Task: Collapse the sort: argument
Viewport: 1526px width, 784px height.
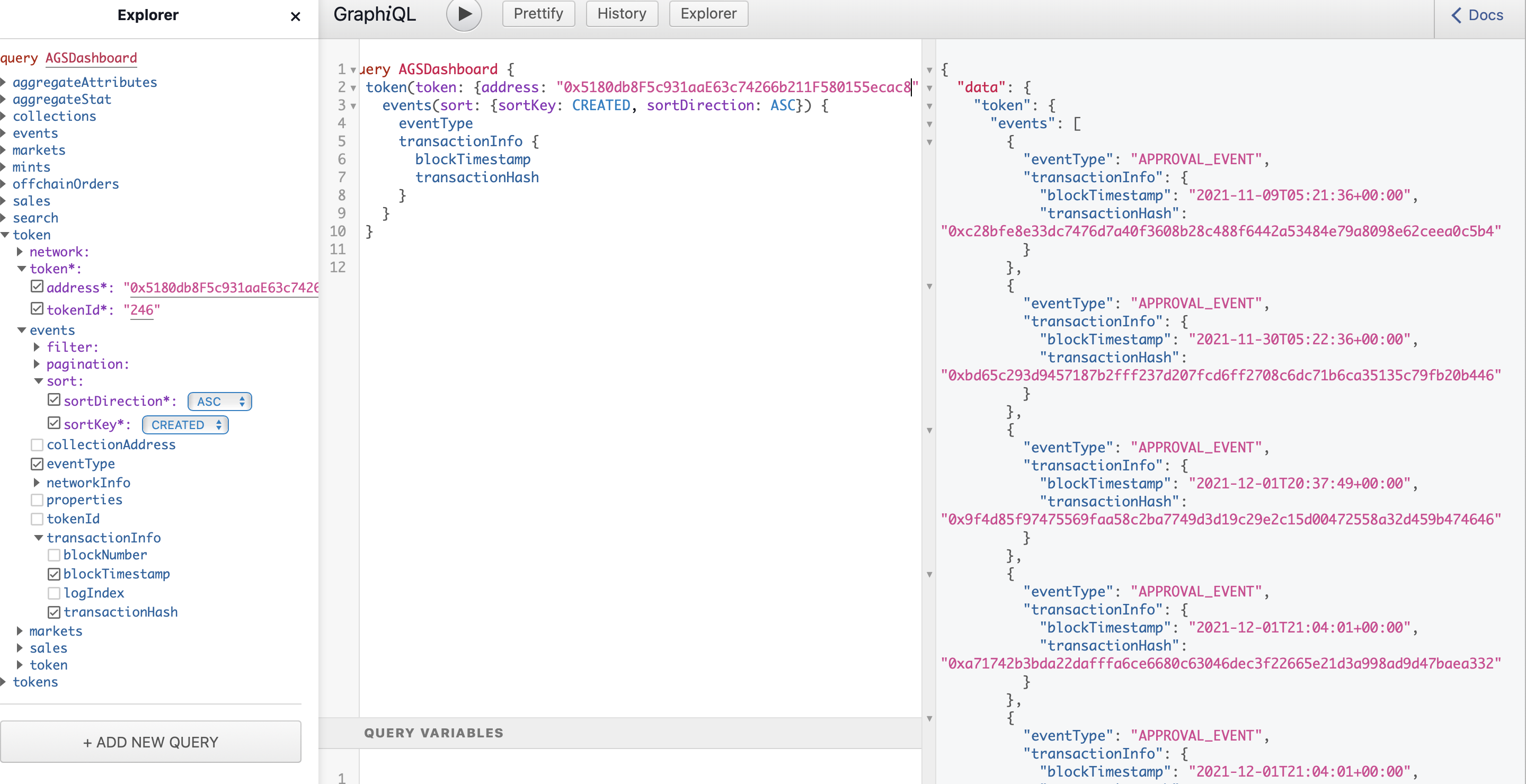Action: coord(38,381)
